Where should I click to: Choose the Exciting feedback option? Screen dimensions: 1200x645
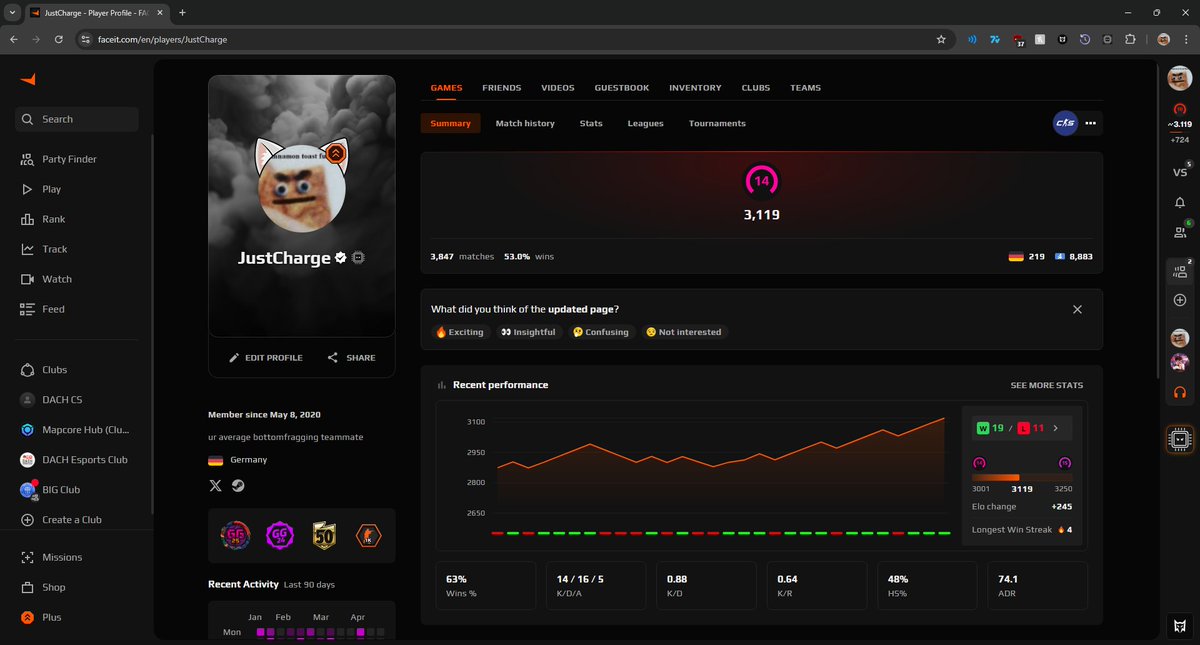pos(460,332)
